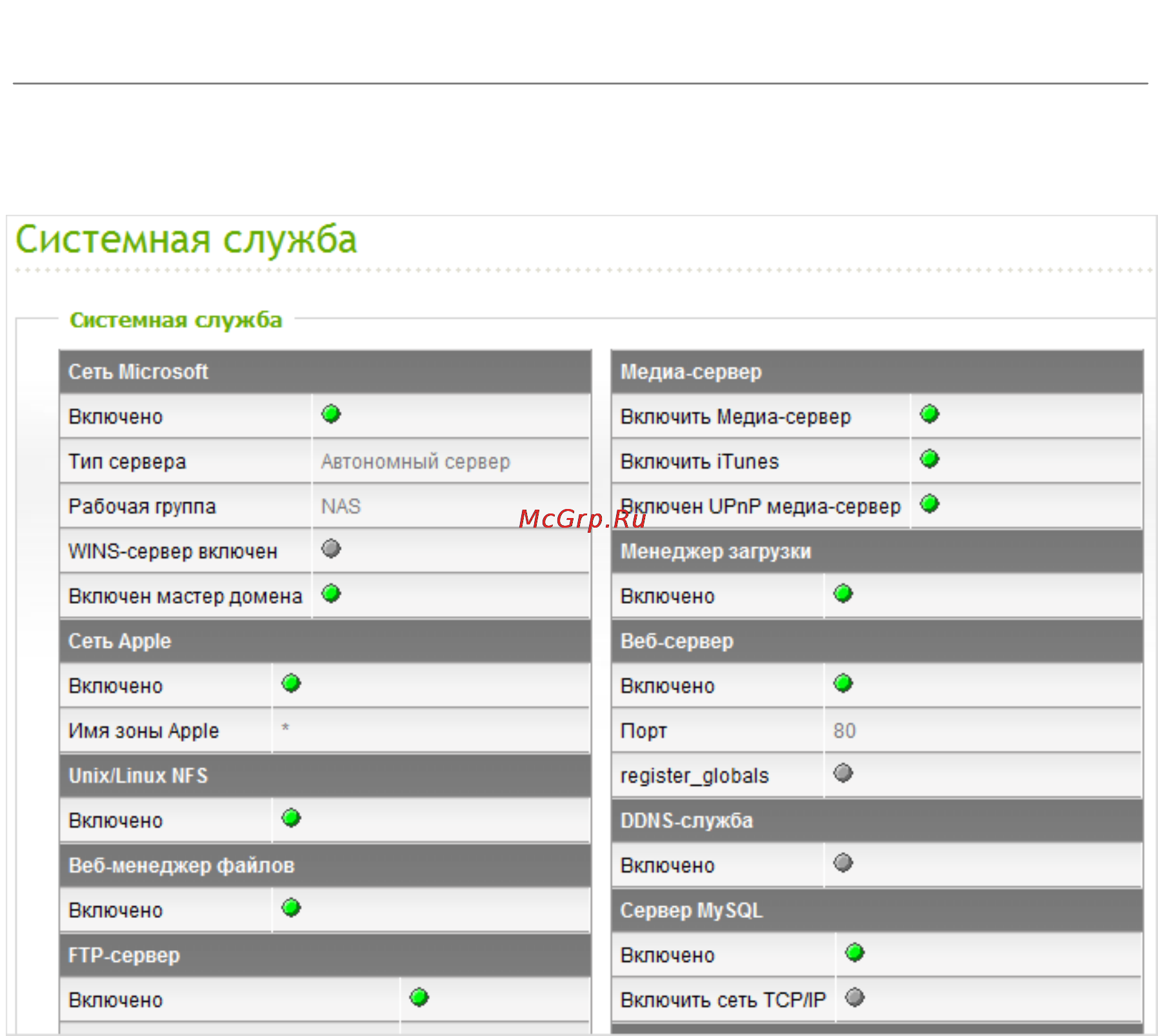The image size is (1158, 1036).
Task: Click the Apple zone name asterisk value
Action: pos(285,729)
